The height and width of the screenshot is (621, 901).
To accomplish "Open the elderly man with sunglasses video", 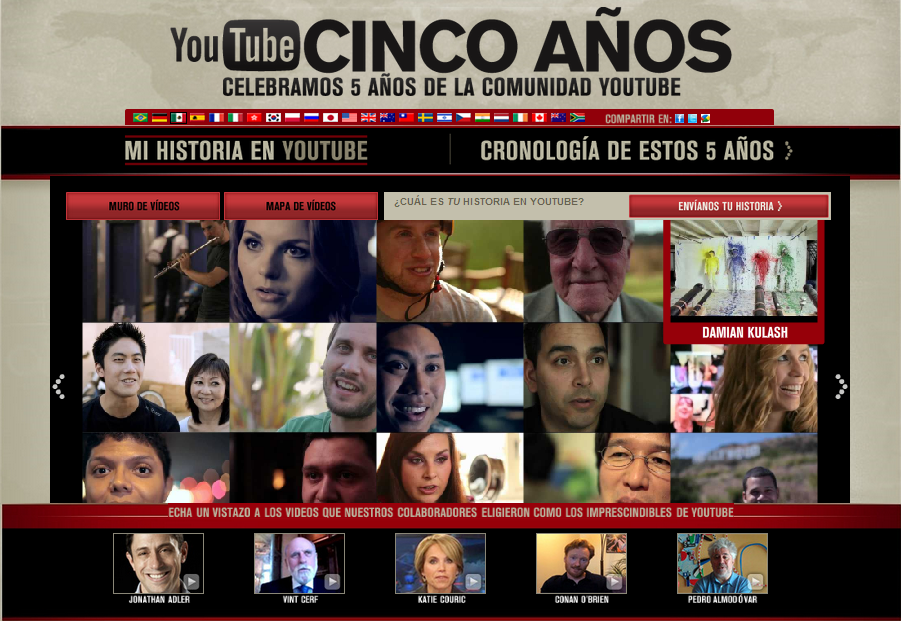I will pyautogui.click(x=594, y=271).
